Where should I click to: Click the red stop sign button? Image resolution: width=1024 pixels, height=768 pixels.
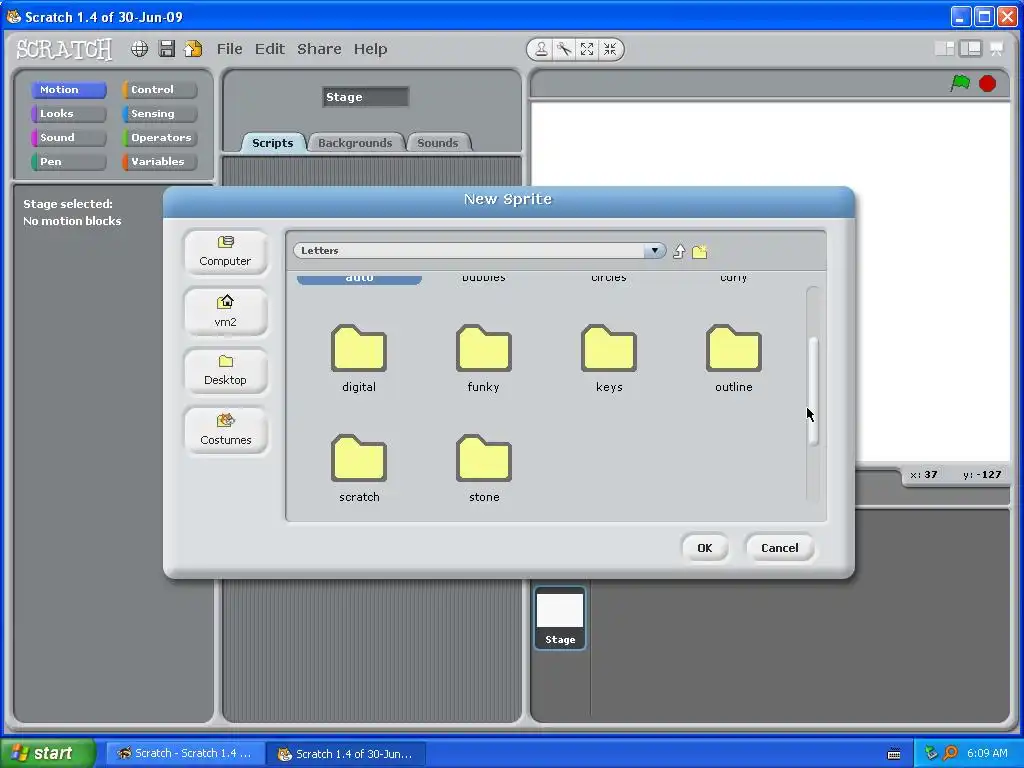coord(987,84)
